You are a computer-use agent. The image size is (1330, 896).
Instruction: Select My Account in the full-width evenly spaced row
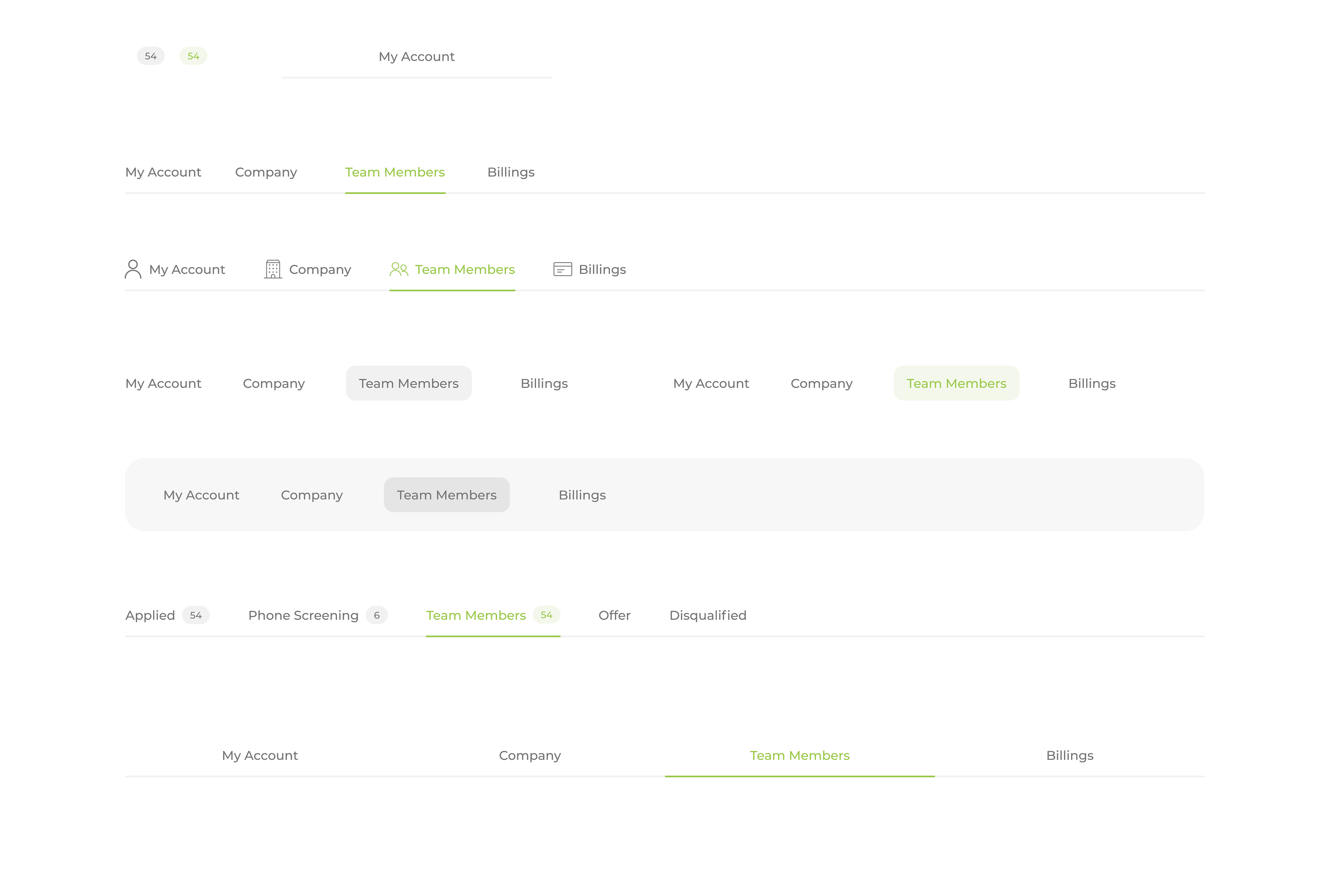pos(260,755)
